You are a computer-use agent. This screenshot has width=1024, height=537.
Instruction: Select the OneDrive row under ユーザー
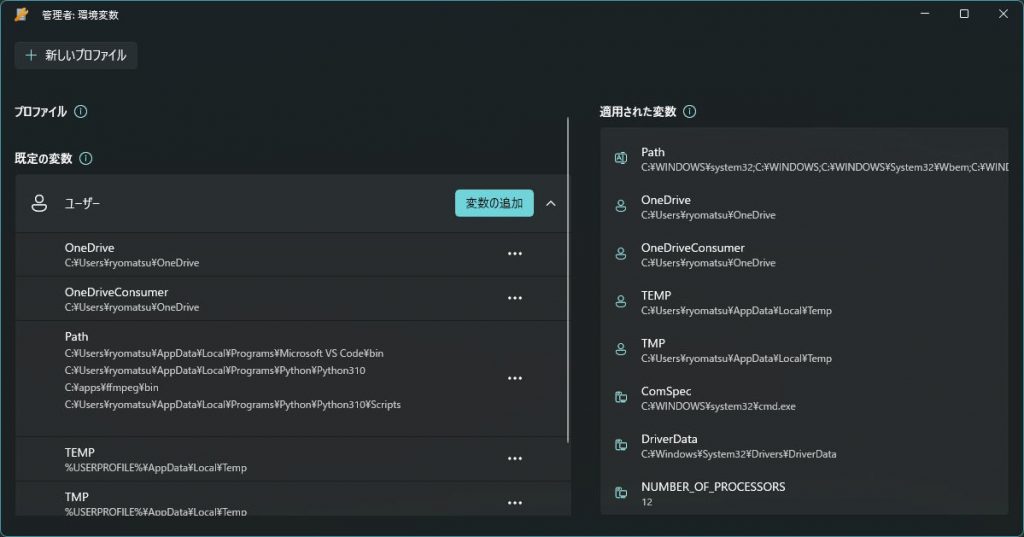(x=292, y=255)
